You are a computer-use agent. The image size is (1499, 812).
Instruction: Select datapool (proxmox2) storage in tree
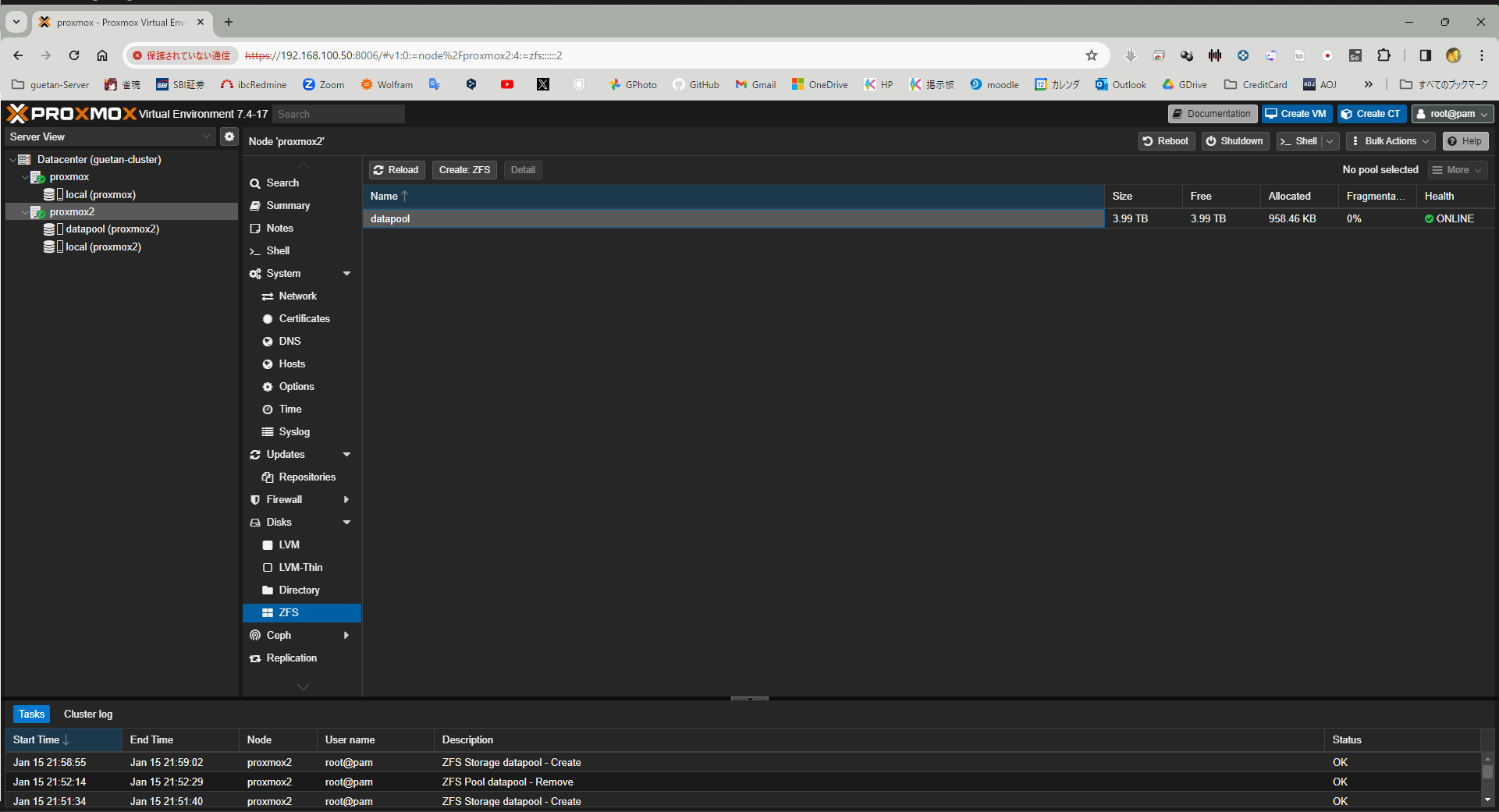(112, 229)
